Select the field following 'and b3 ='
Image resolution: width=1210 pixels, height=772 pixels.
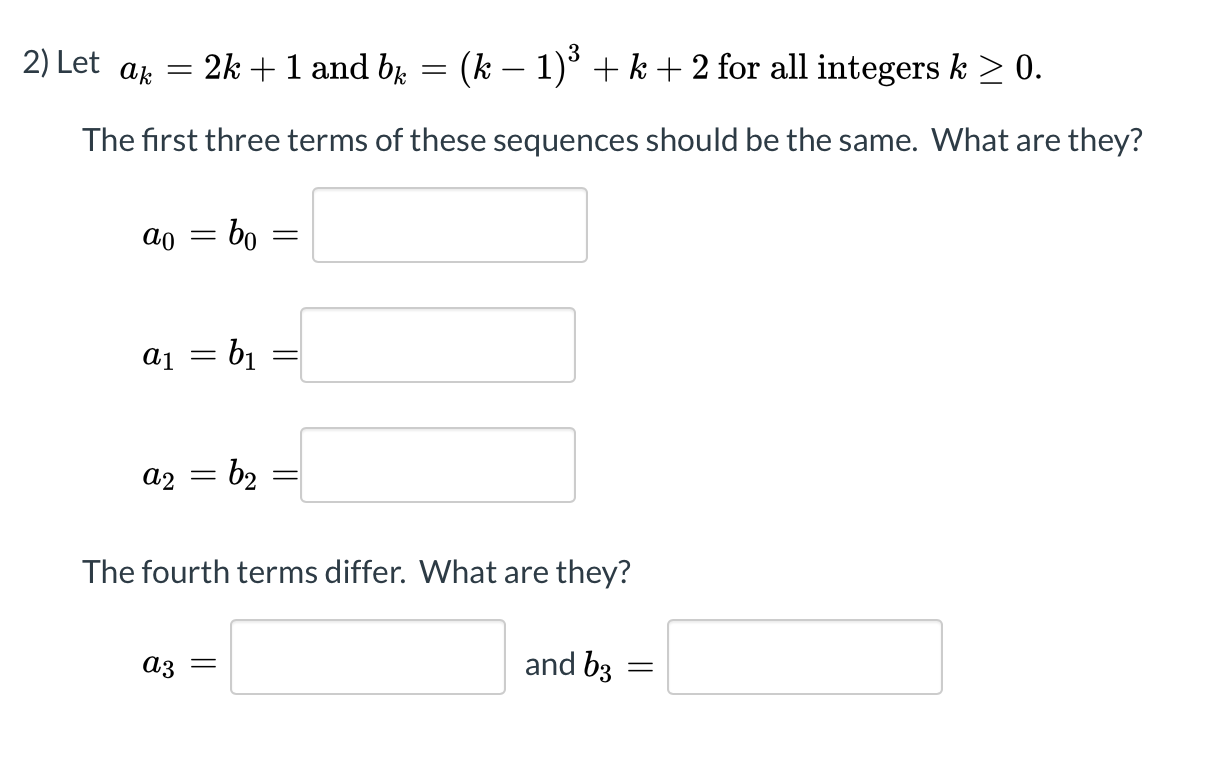[x=805, y=658]
